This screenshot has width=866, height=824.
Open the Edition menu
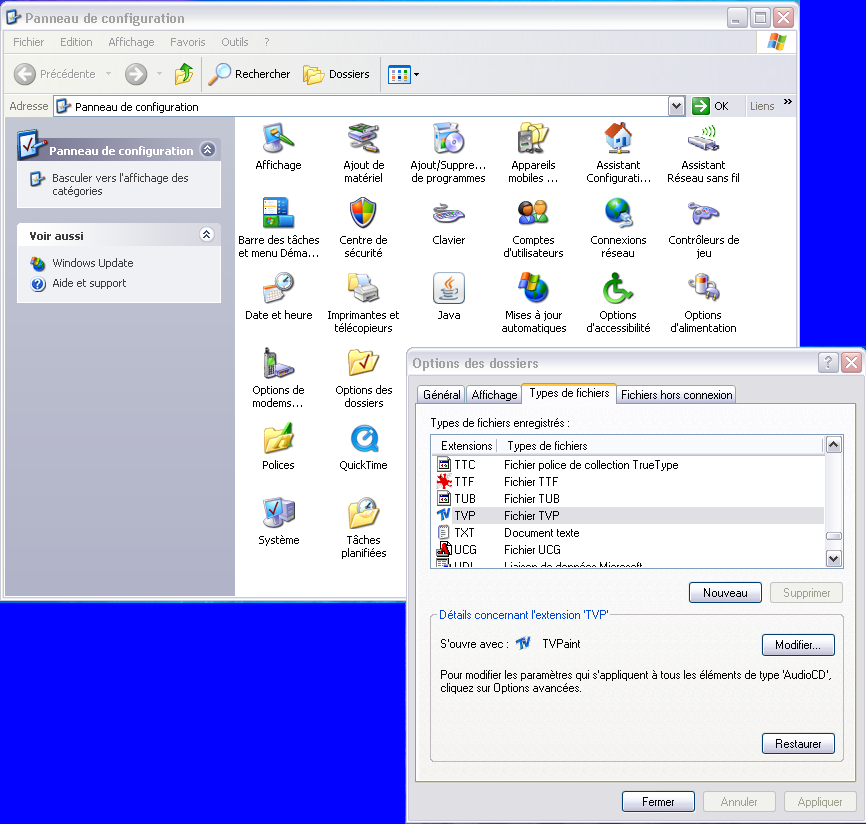76,42
